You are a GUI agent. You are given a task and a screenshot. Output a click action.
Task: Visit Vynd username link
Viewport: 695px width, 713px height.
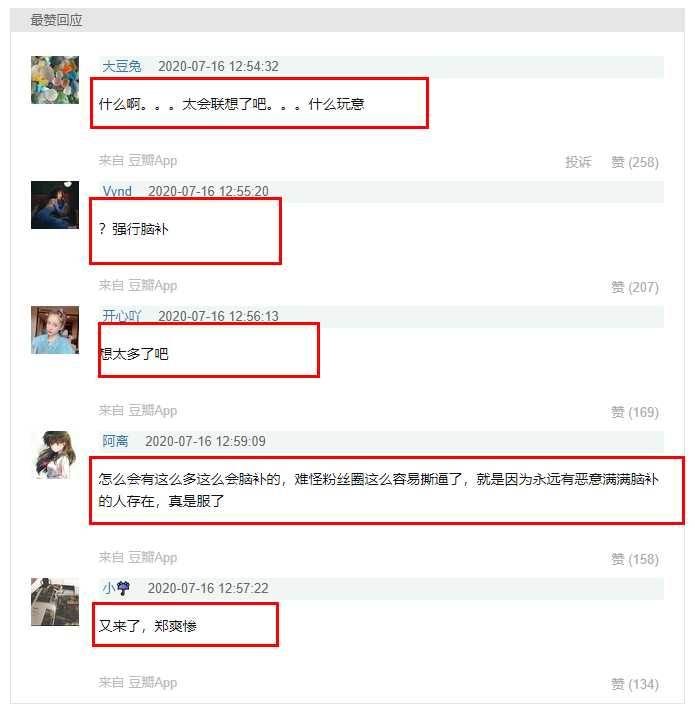[117, 191]
